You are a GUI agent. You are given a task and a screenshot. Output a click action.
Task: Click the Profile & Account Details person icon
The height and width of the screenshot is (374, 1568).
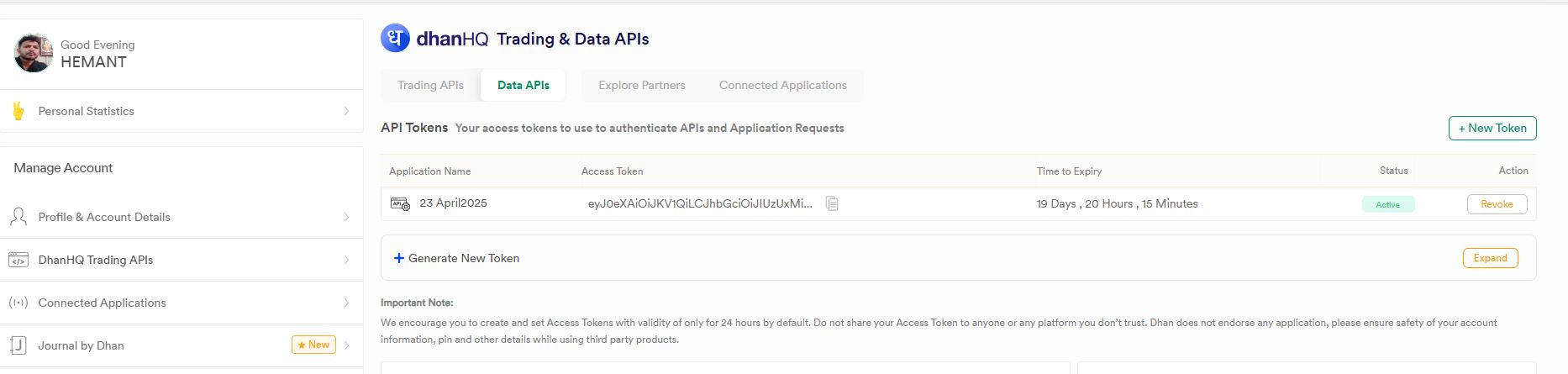tap(18, 217)
